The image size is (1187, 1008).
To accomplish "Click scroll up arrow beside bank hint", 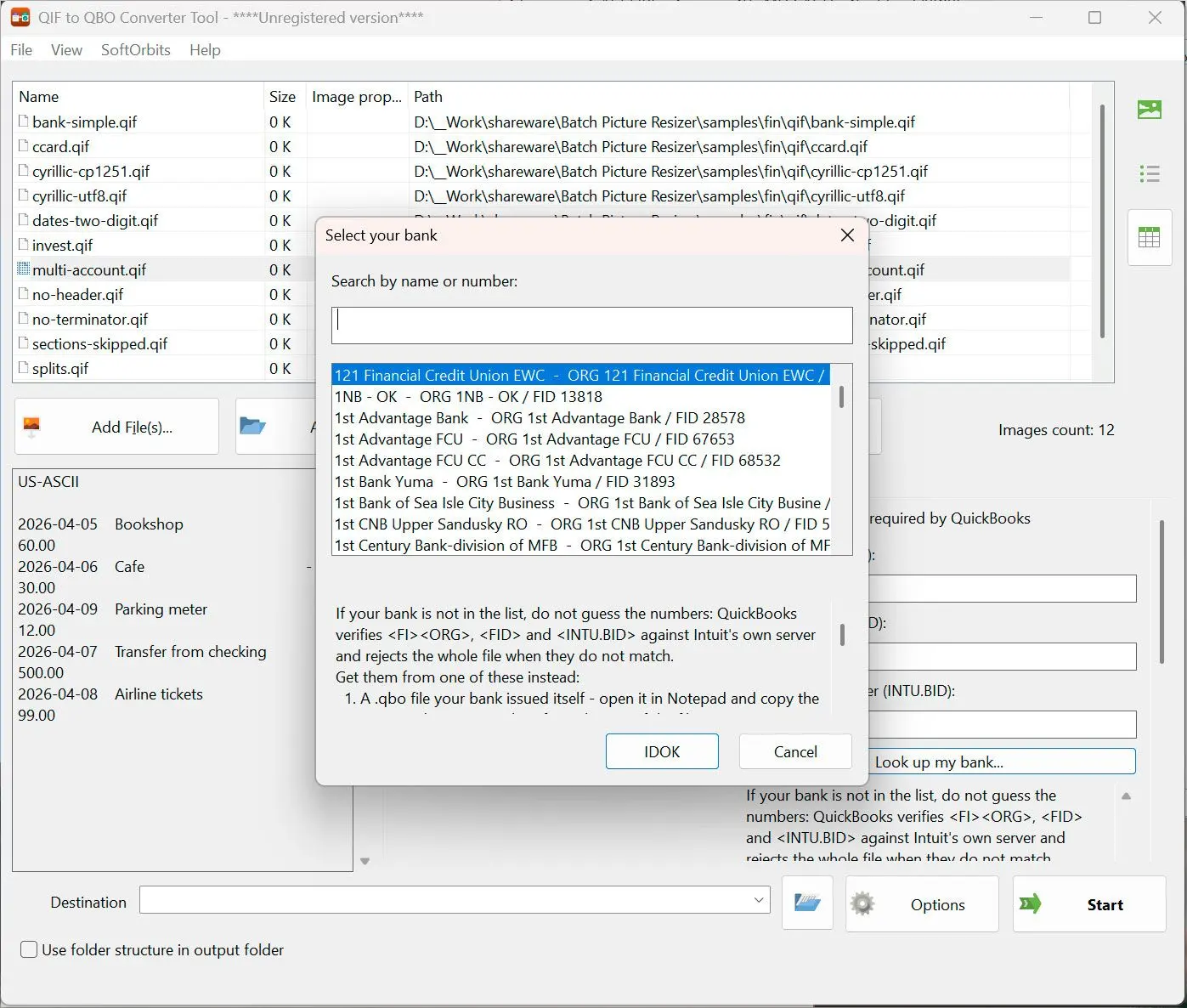I will 1127,796.
